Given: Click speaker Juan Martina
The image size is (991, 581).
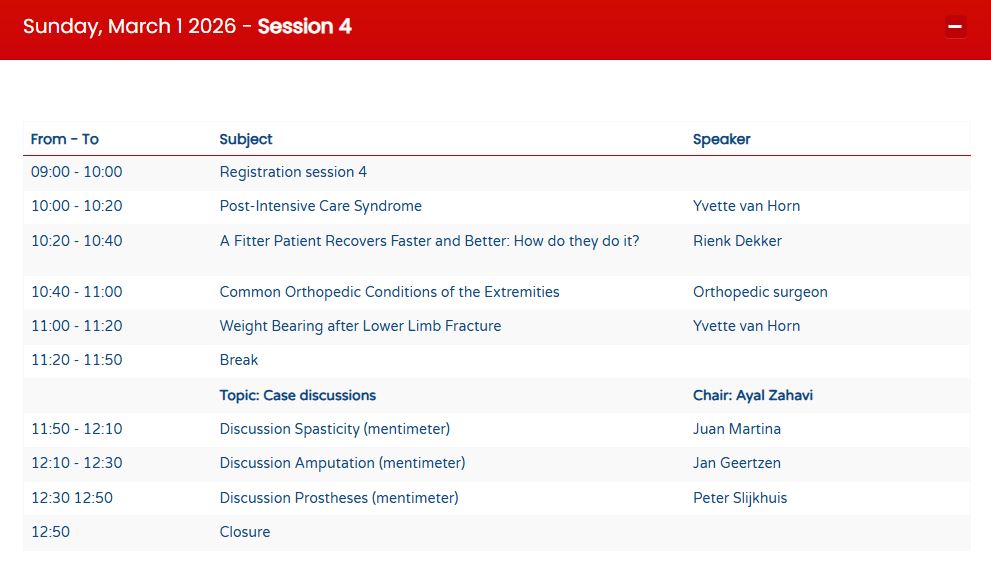Looking at the screenshot, I should click(x=737, y=429).
